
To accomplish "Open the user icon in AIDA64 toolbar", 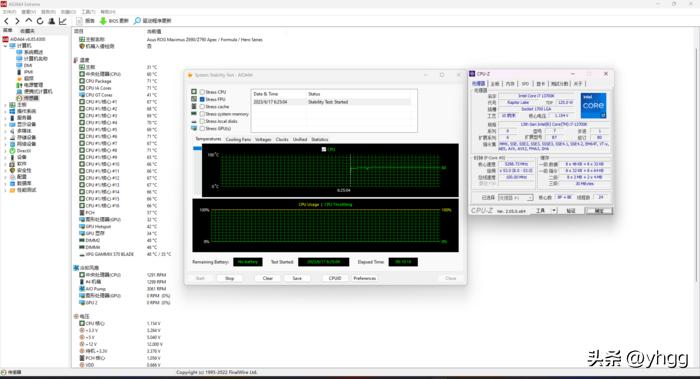I will pyautogui.click(x=51, y=21).
